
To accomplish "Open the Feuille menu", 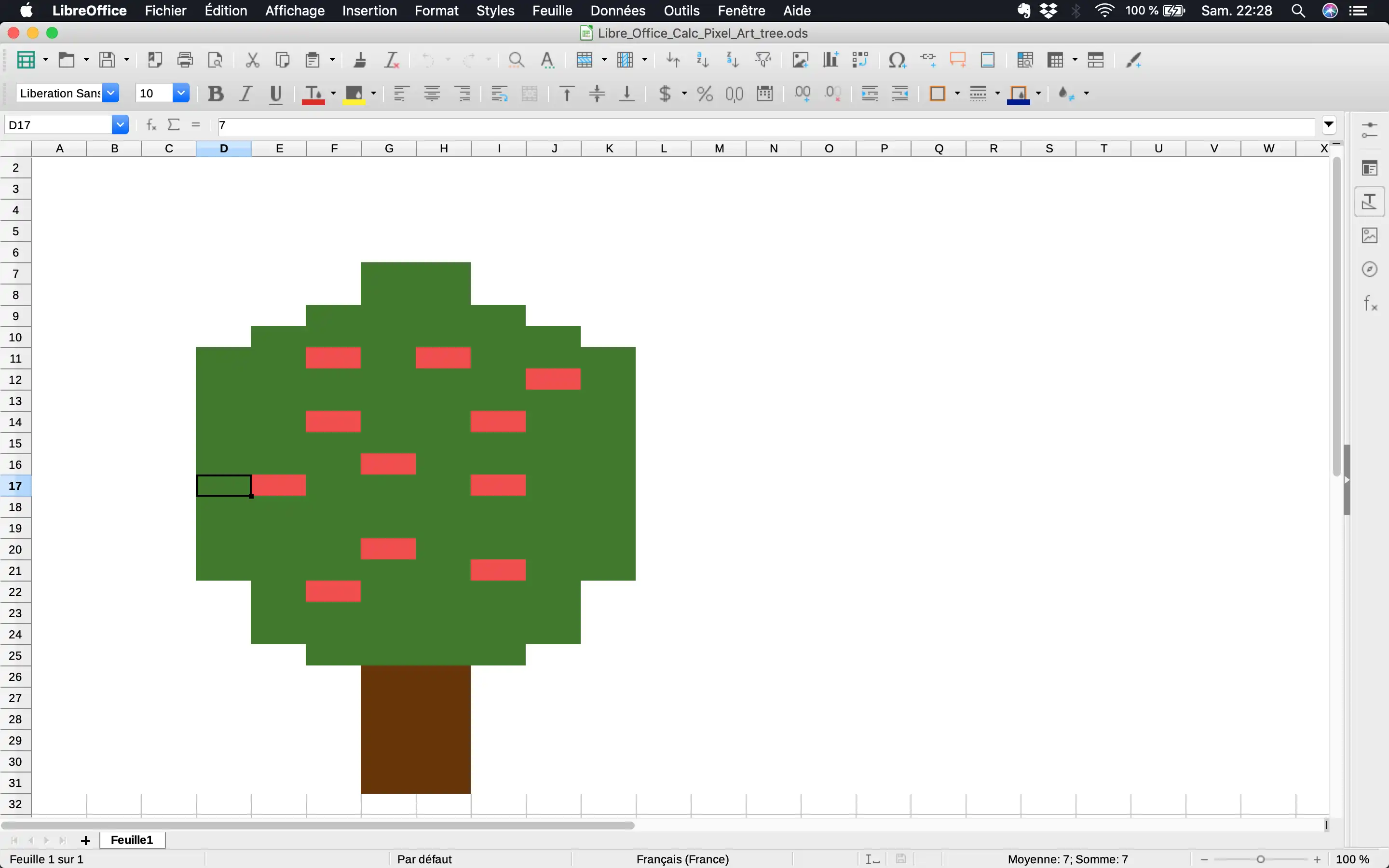I will (552, 10).
